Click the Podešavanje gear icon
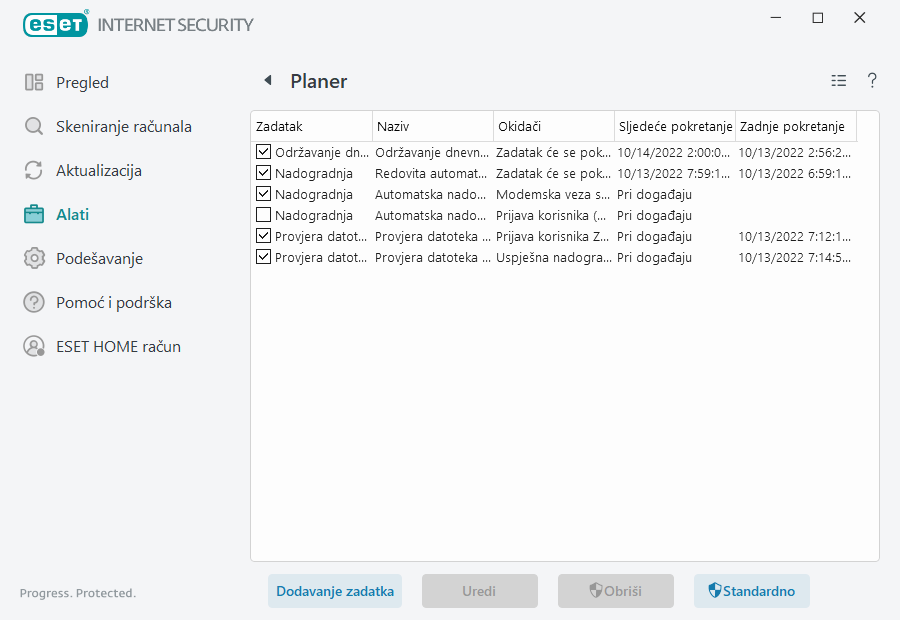The height and width of the screenshot is (620, 900). [34, 258]
